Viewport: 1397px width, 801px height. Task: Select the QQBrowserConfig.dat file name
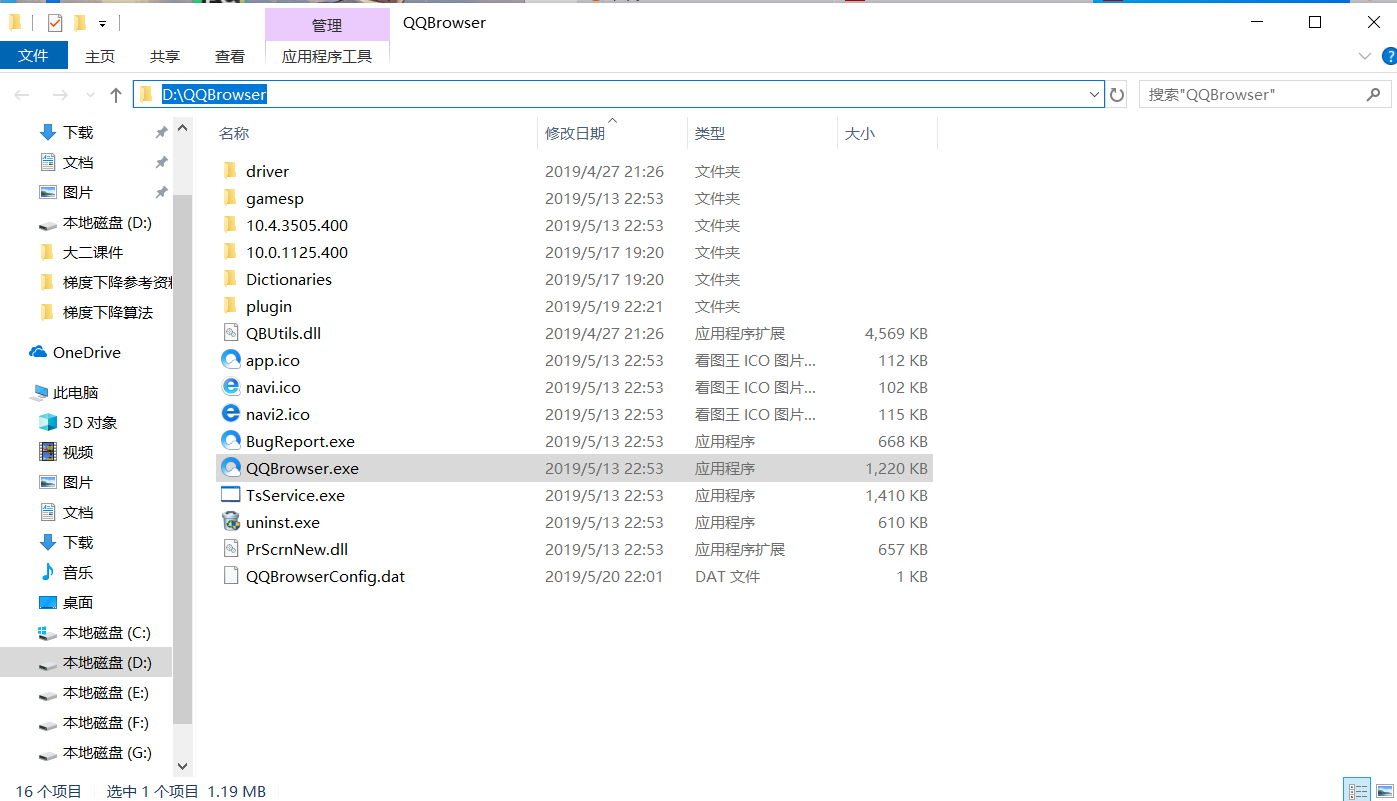tap(325, 576)
